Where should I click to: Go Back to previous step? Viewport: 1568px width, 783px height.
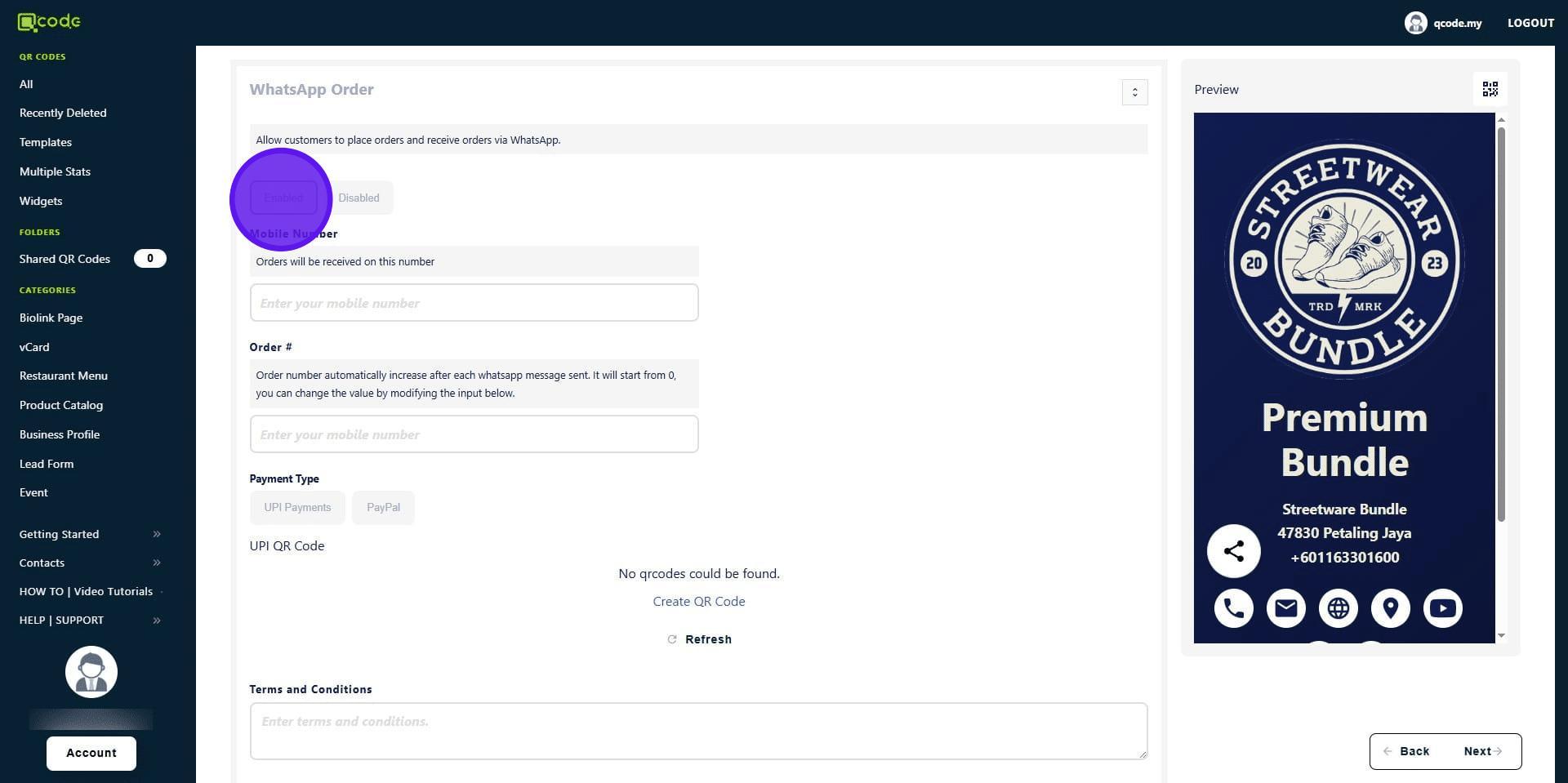(1406, 751)
